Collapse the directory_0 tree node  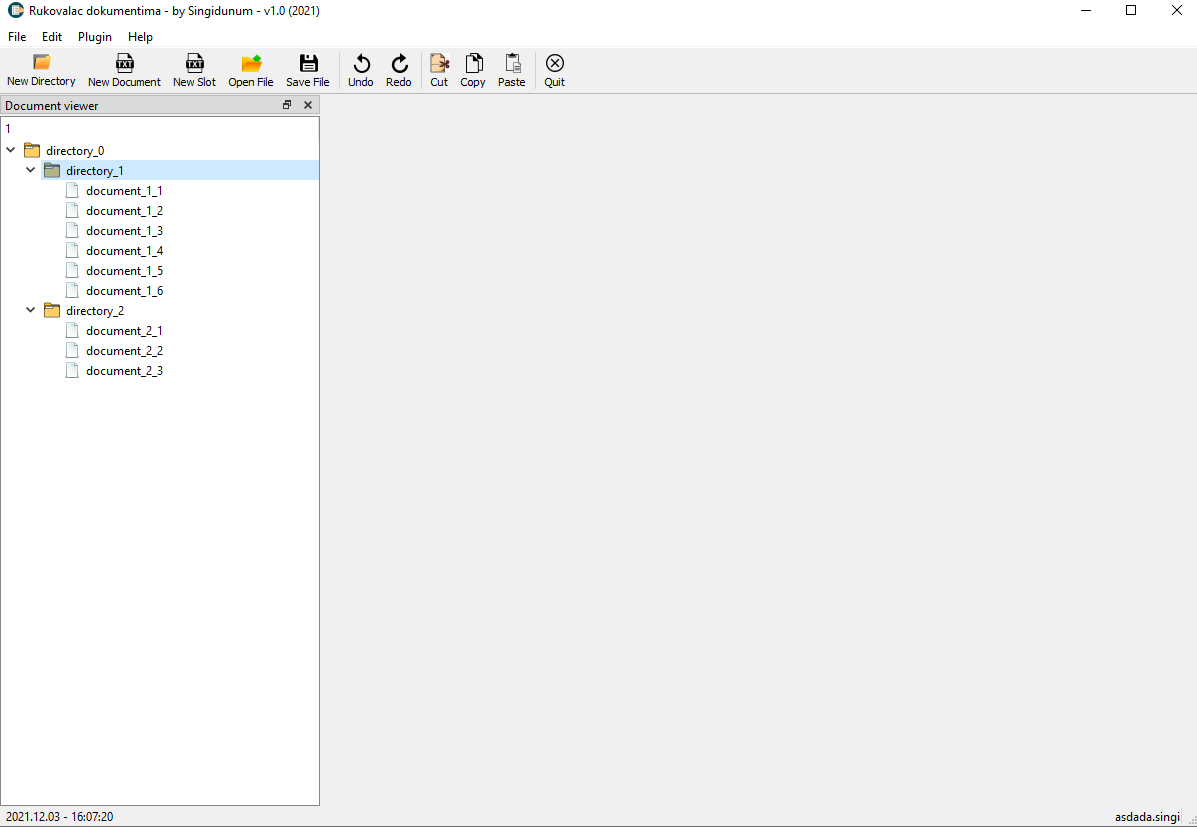[x=11, y=150]
